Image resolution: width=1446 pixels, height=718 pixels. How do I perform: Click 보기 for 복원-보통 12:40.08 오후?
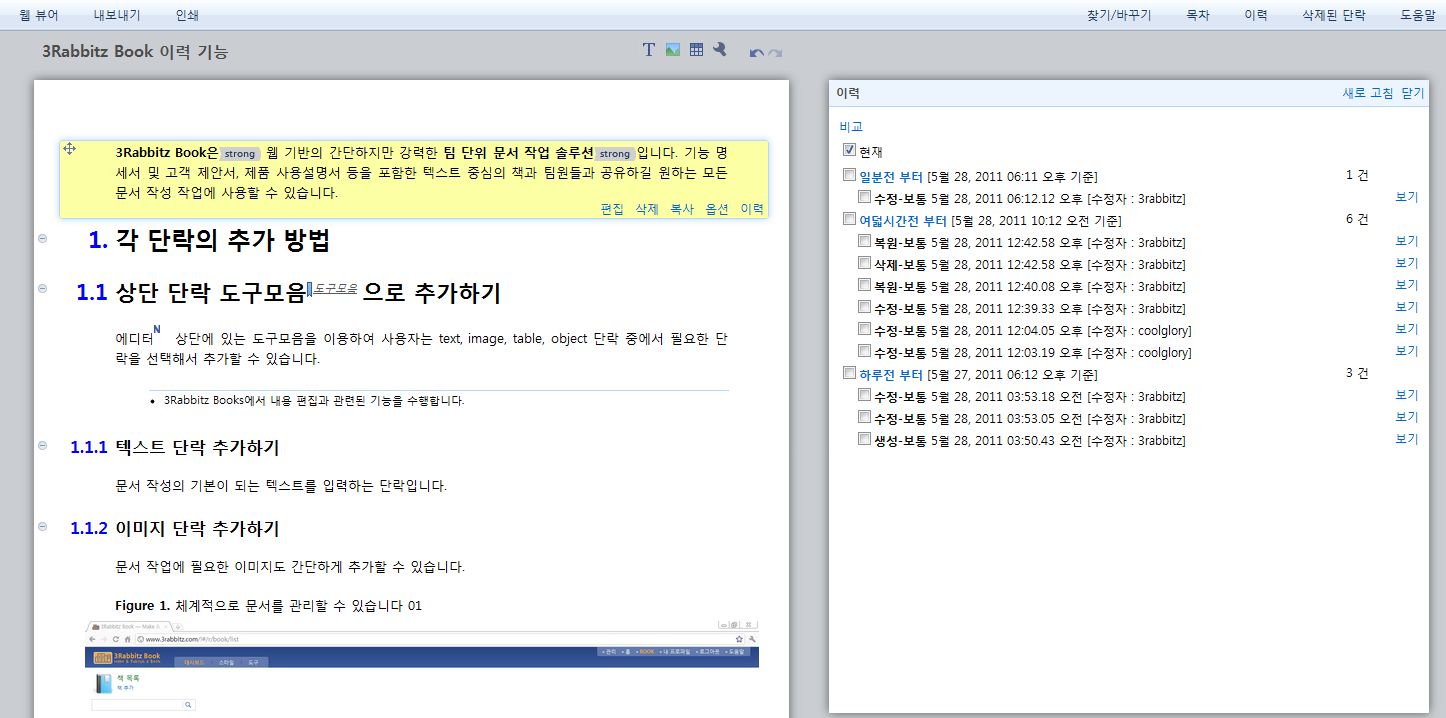tap(1407, 285)
